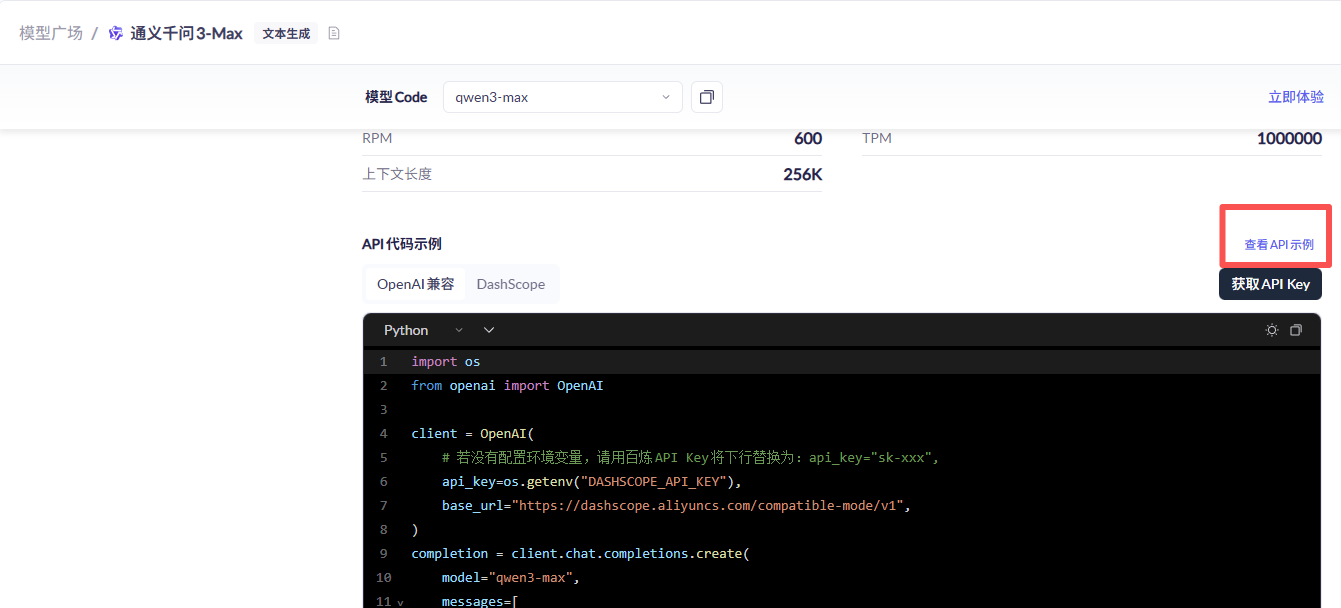Switch to the DashScope tab
The width and height of the screenshot is (1341, 608).
(x=511, y=284)
